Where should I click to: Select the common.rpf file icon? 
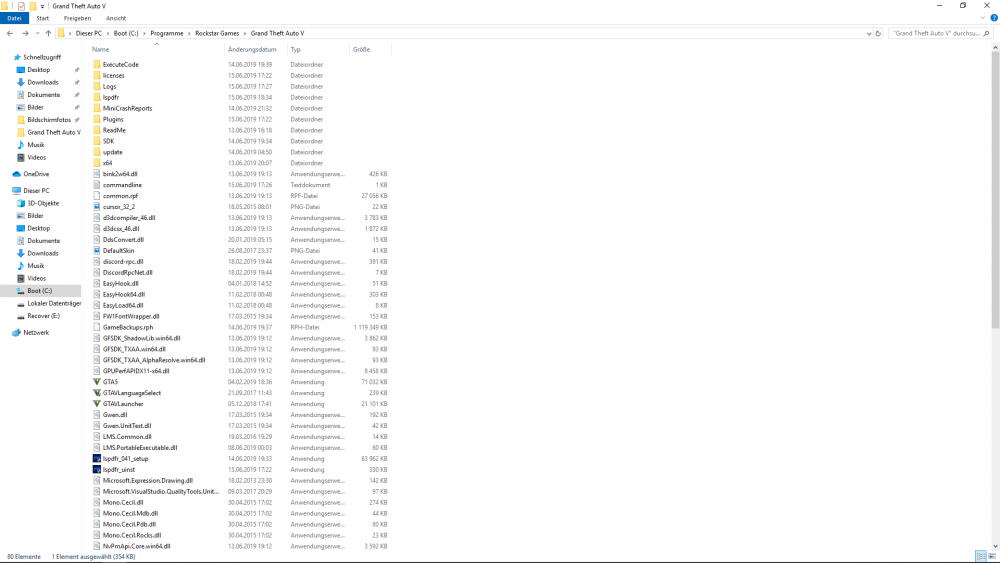97,196
